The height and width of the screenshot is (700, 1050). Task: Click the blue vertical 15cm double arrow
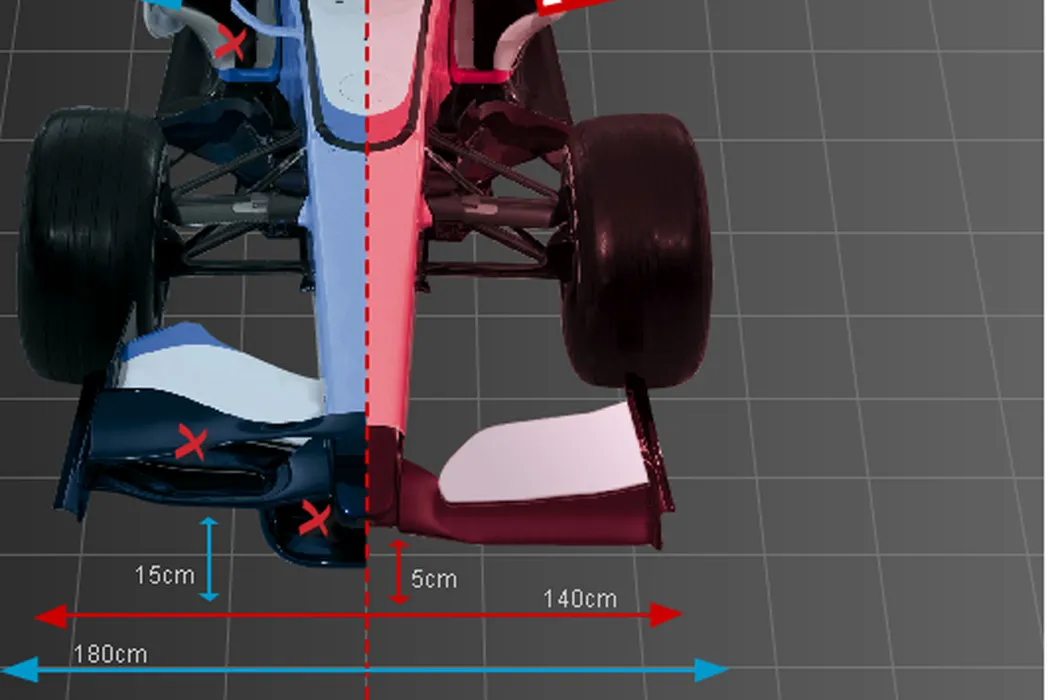click(x=209, y=559)
